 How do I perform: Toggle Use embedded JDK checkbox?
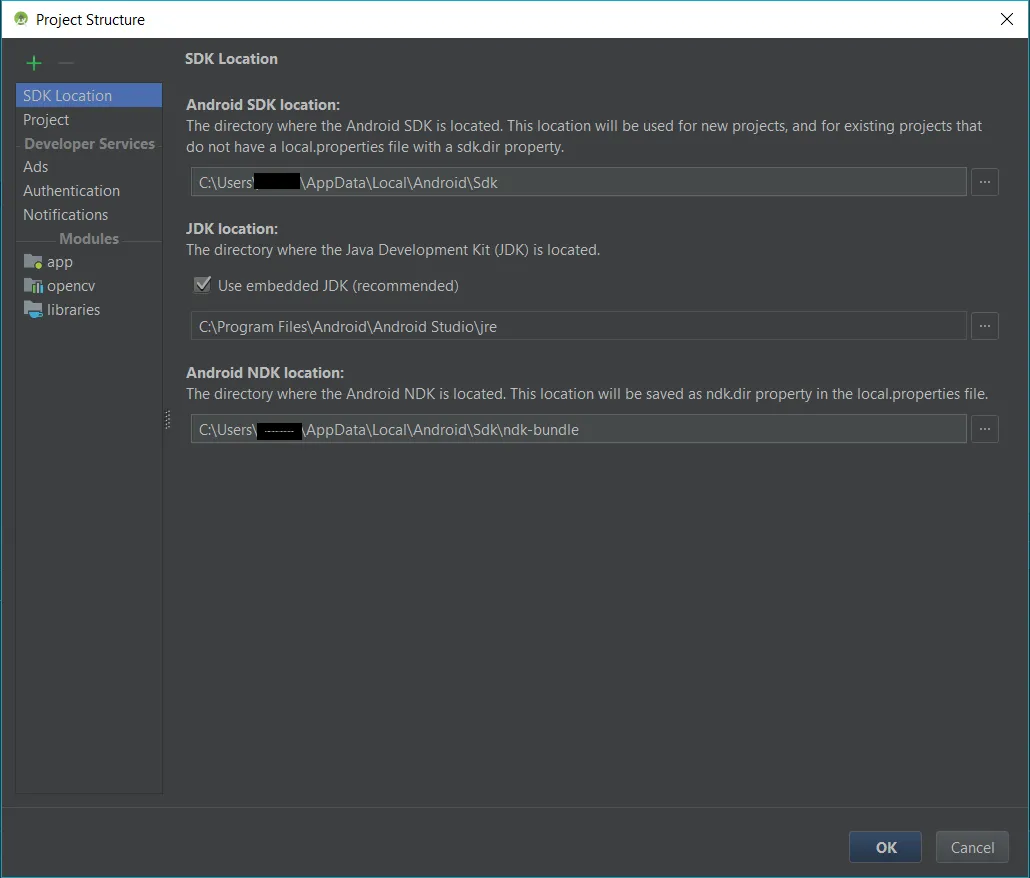[x=202, y=284]
